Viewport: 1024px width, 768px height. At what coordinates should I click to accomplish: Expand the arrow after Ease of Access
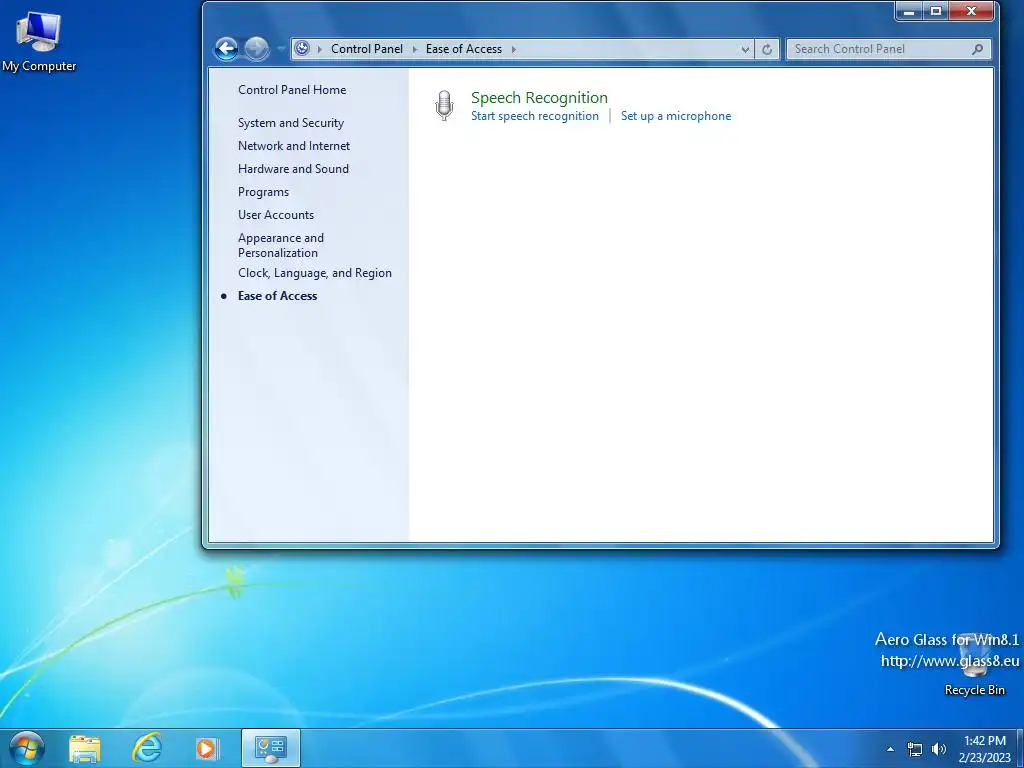pyautogui.click(x=513, y=49)
